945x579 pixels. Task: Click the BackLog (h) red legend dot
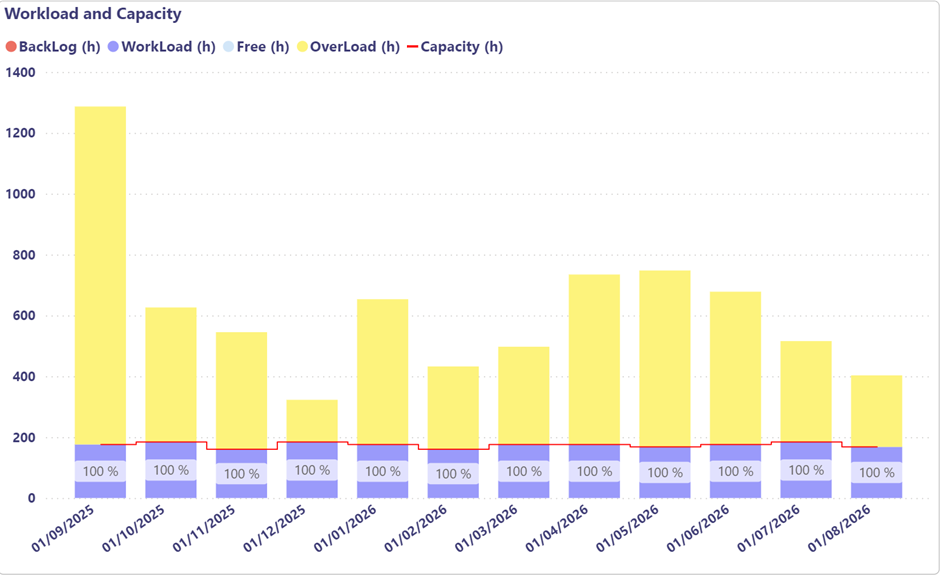coord(12,47)
